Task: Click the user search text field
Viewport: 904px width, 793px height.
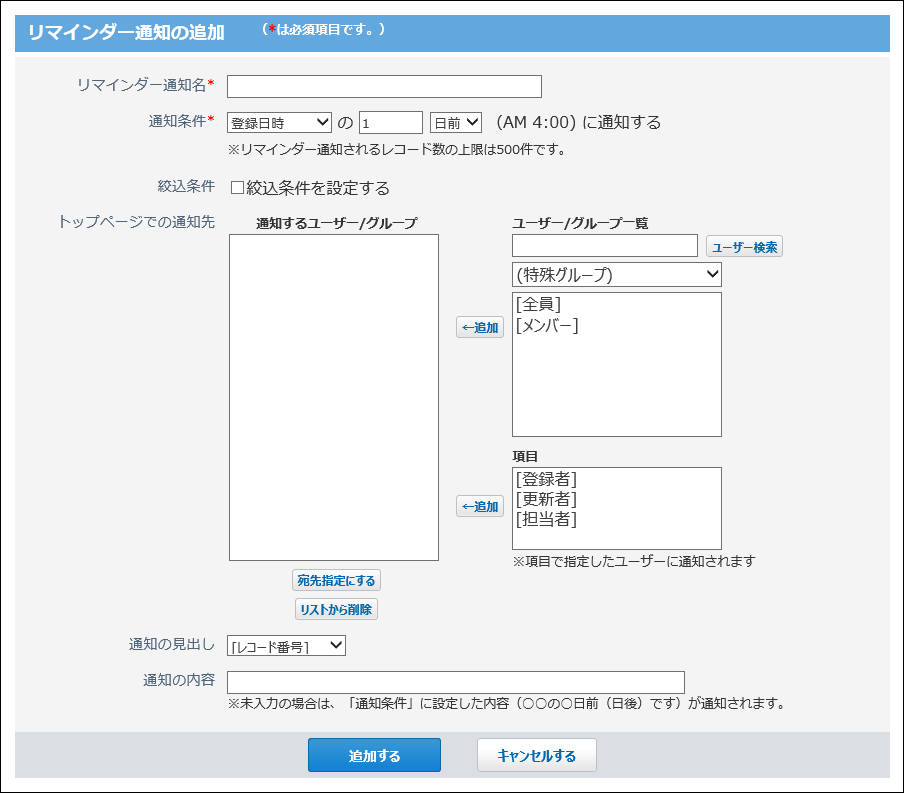Action: pos(605,246)
